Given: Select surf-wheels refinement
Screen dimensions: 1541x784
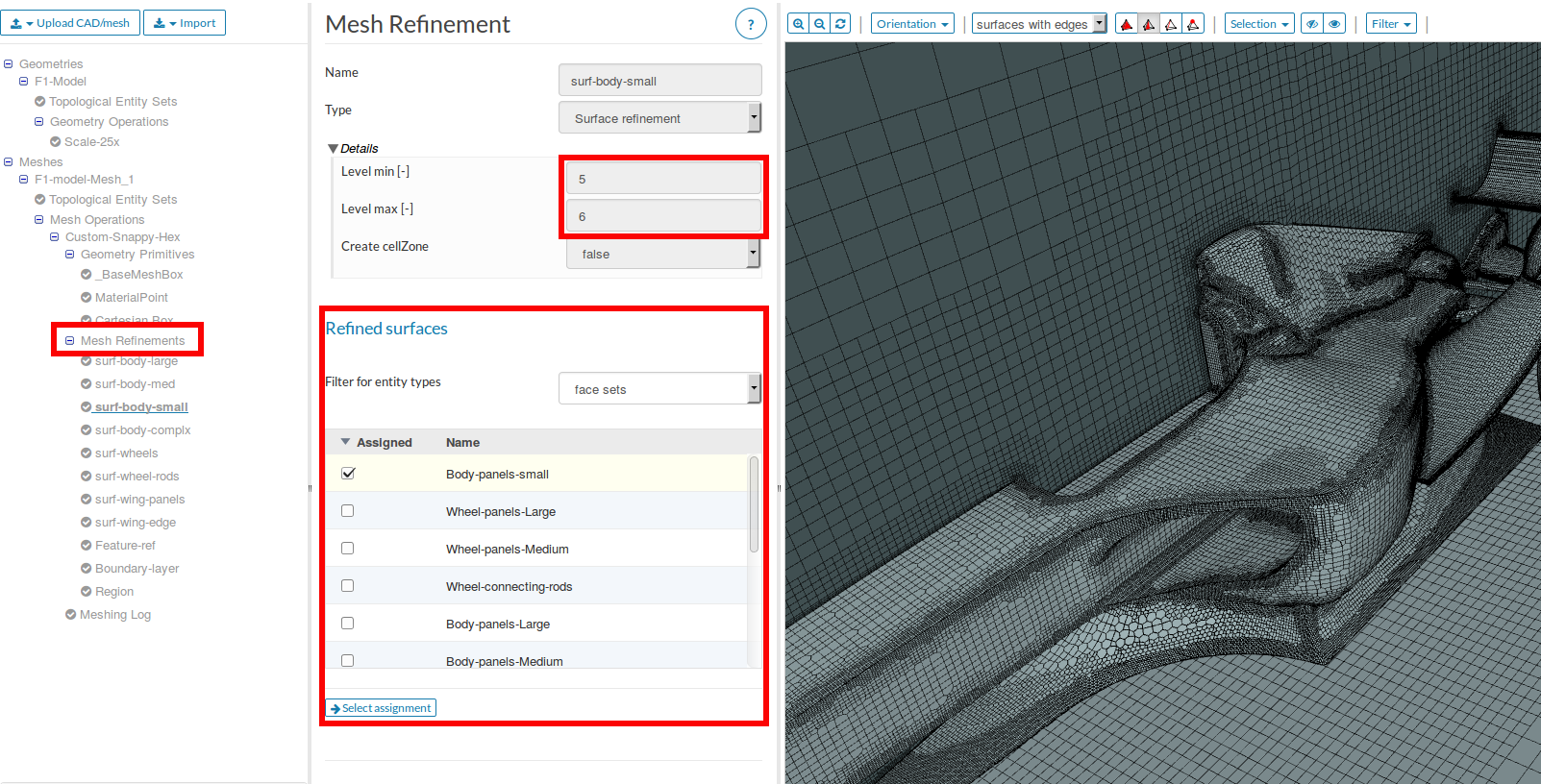Looking at the screenshot, I should [x=126, y=453].
